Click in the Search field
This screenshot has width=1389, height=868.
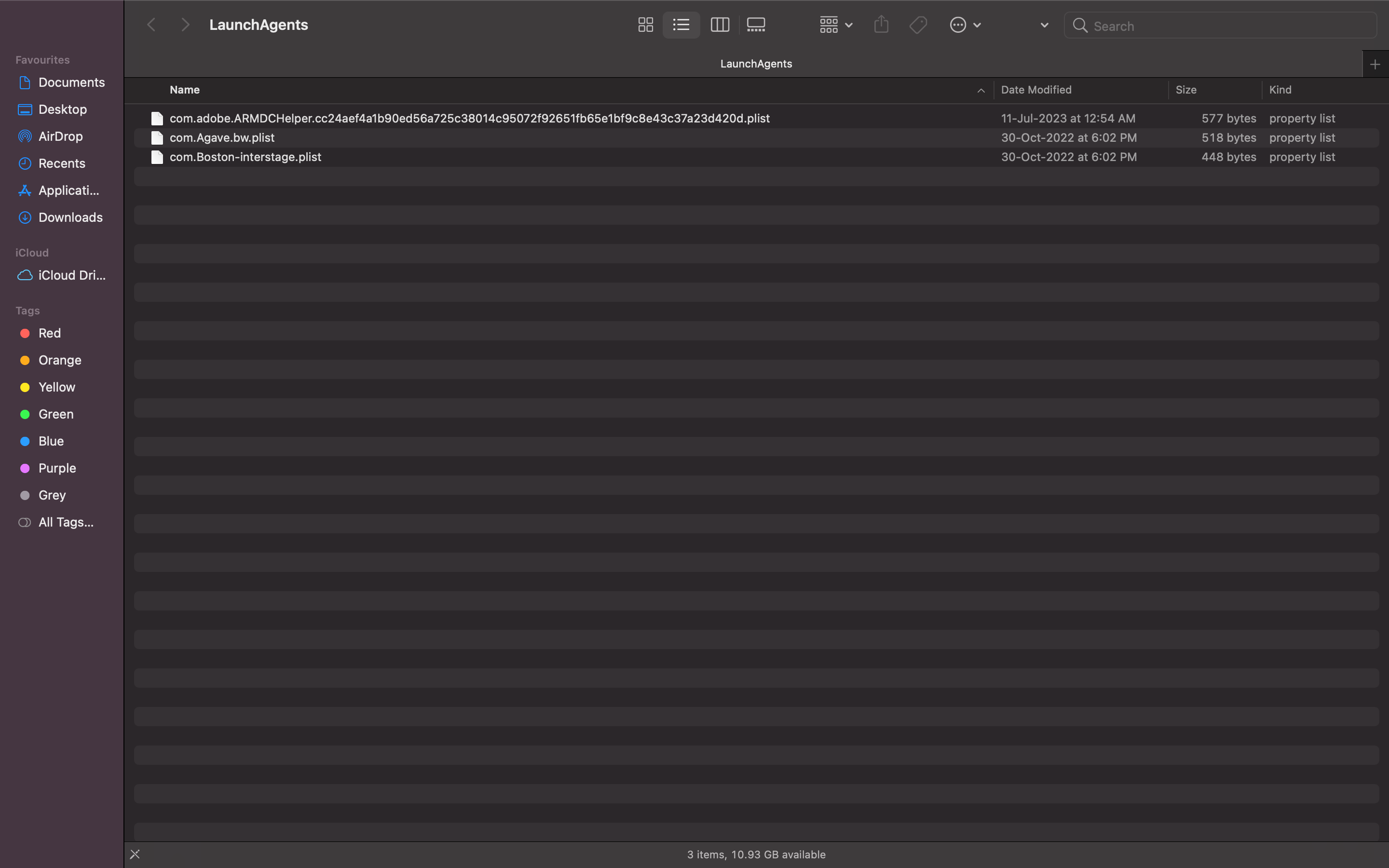tap(1228, 26)
